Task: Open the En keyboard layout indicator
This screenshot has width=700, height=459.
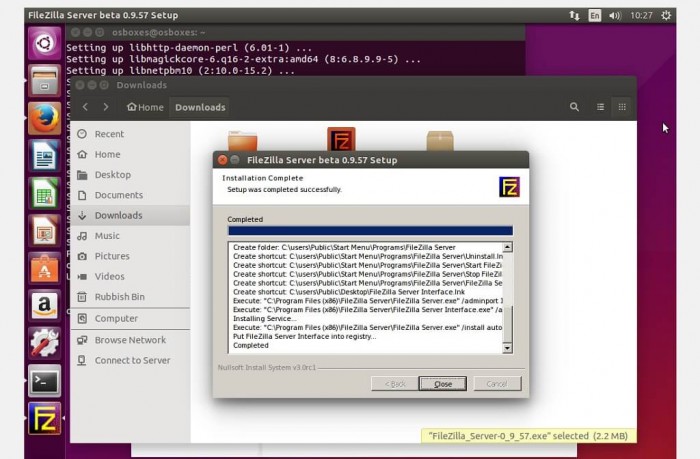Action: [x=595, y=16]
